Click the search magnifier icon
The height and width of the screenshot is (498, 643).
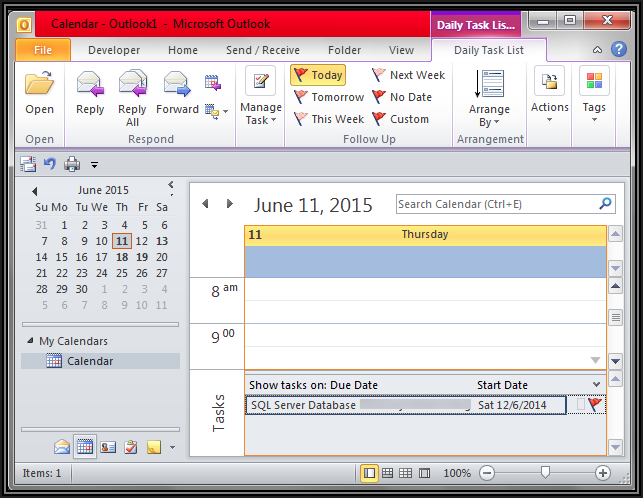(605, 203)
